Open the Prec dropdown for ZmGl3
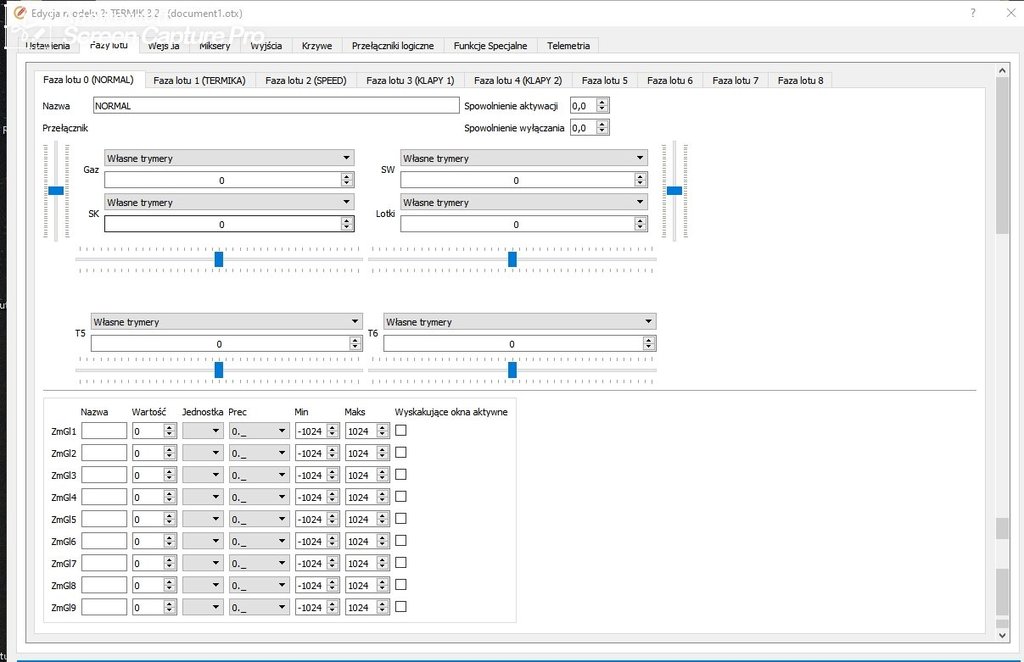This screenshot has width=1024, height=662. (x=258, y=475)
